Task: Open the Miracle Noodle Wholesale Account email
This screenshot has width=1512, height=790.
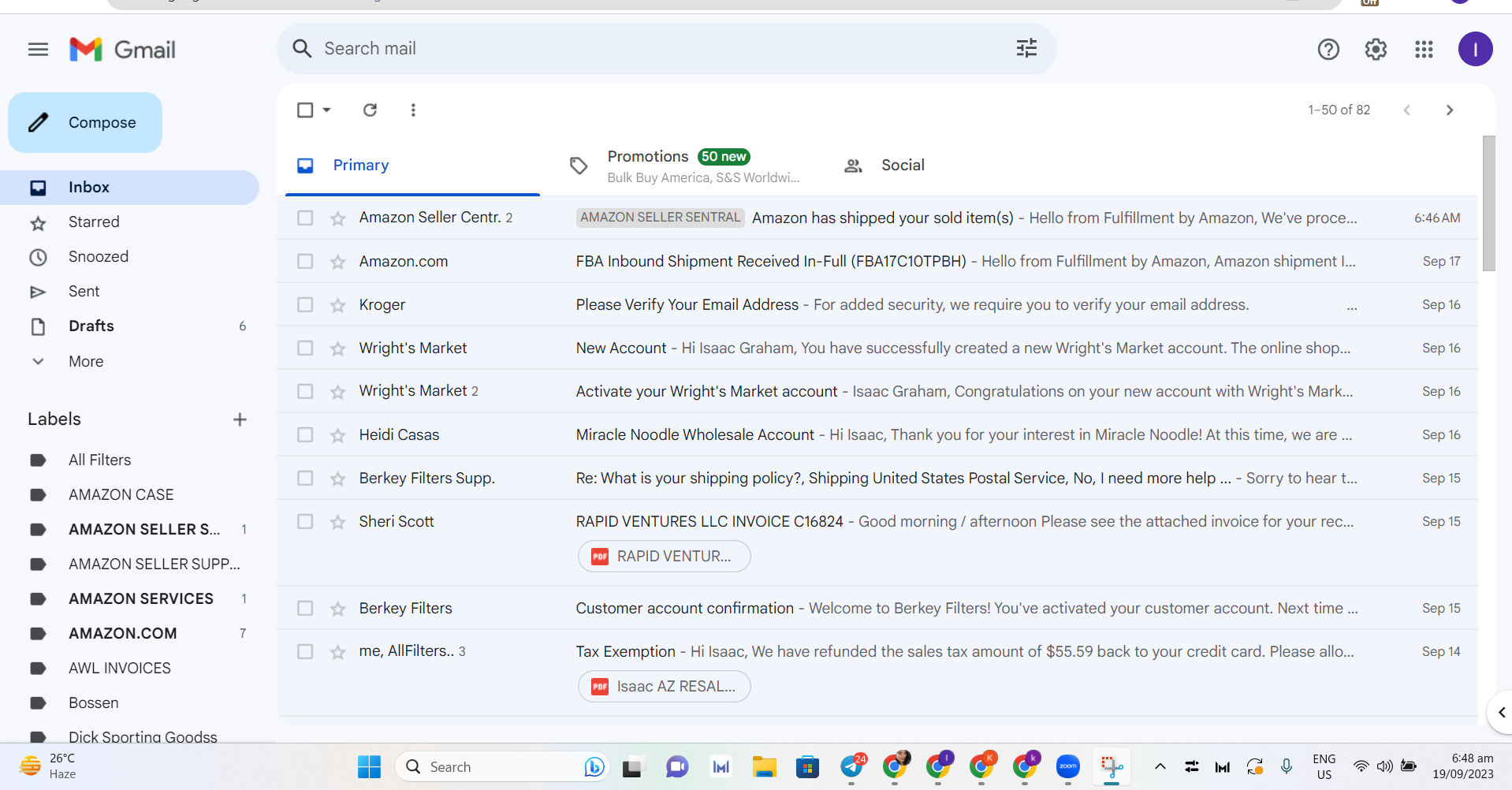Action: [877, 434]
